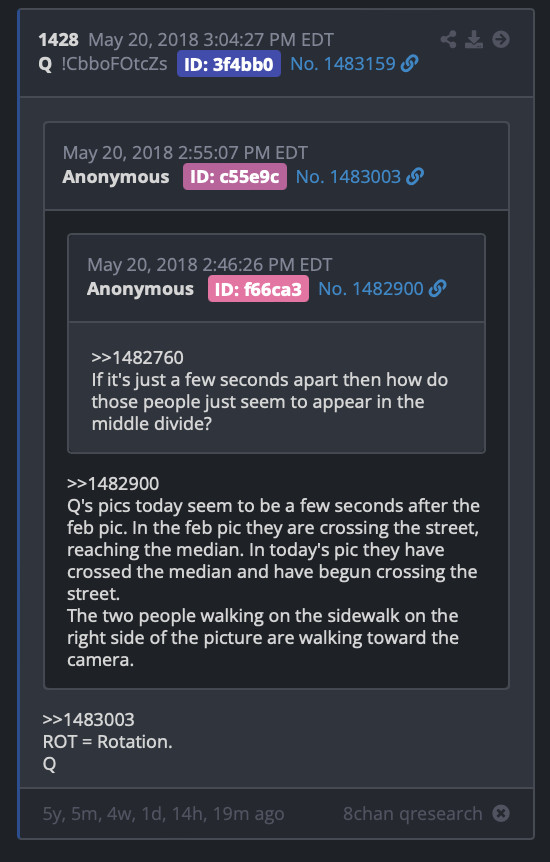Screen dimensions: 550x862
Task: Click the share icon for post 1428
Action: point(448,40)
